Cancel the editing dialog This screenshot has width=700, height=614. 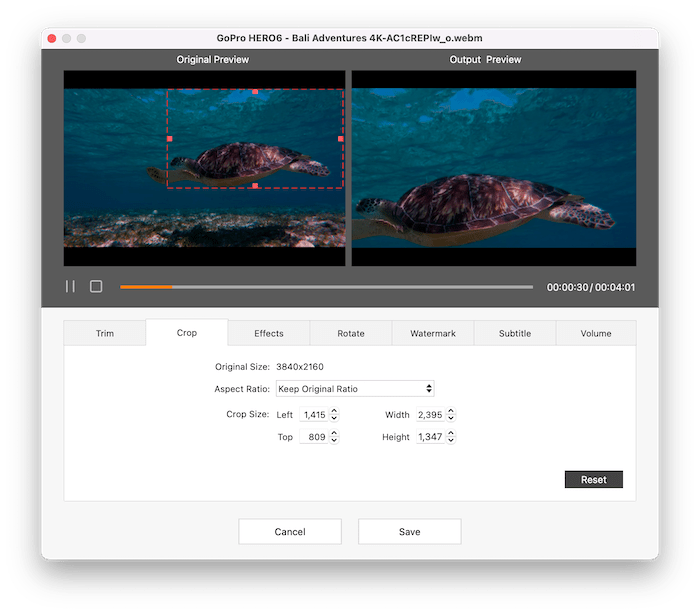[x=290, y=531]
